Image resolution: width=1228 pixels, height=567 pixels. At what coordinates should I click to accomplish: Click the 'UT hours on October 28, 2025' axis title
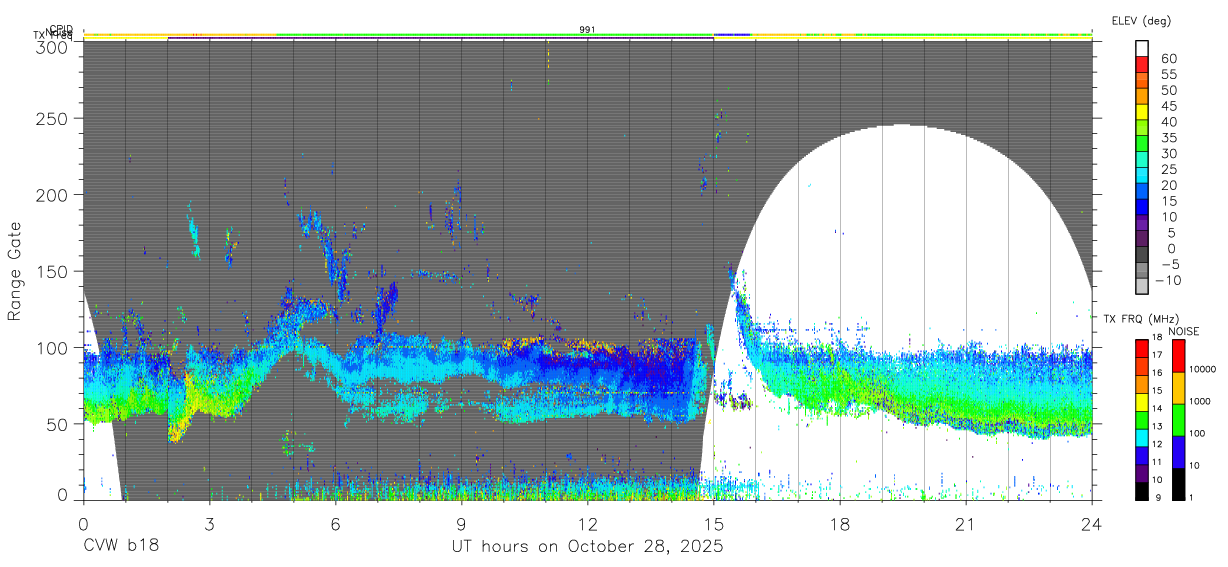[x=588, y=547]
